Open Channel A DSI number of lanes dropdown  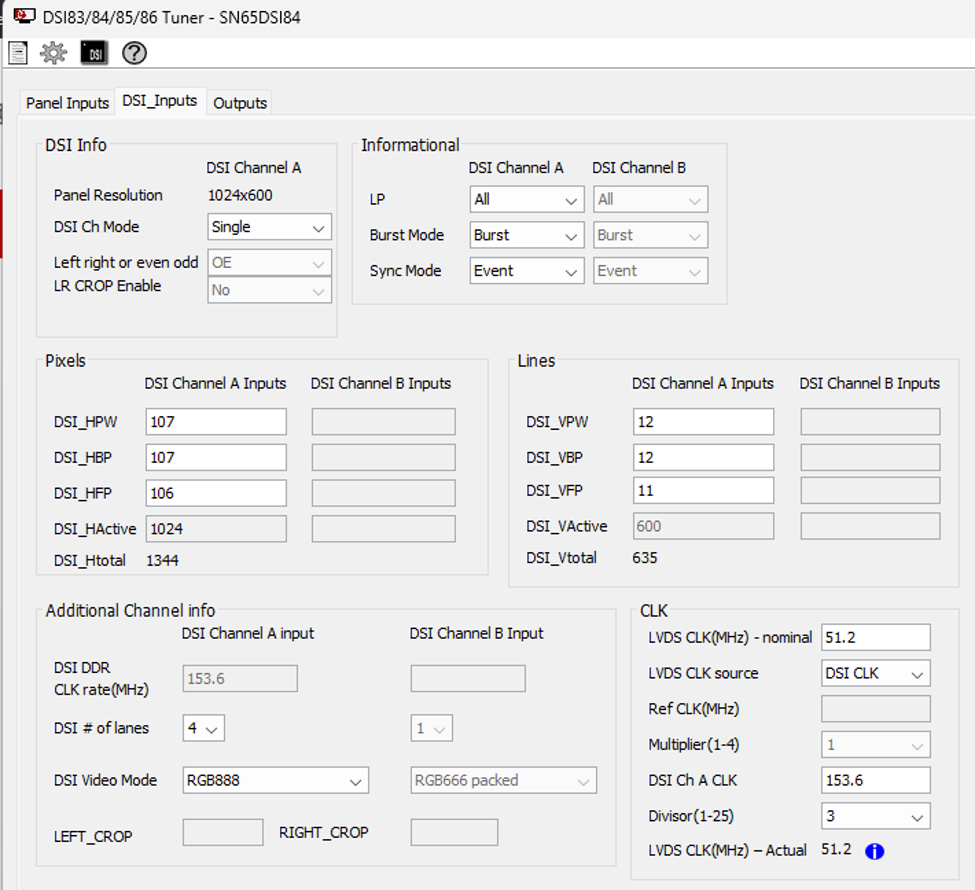click(x=203, y=728)
